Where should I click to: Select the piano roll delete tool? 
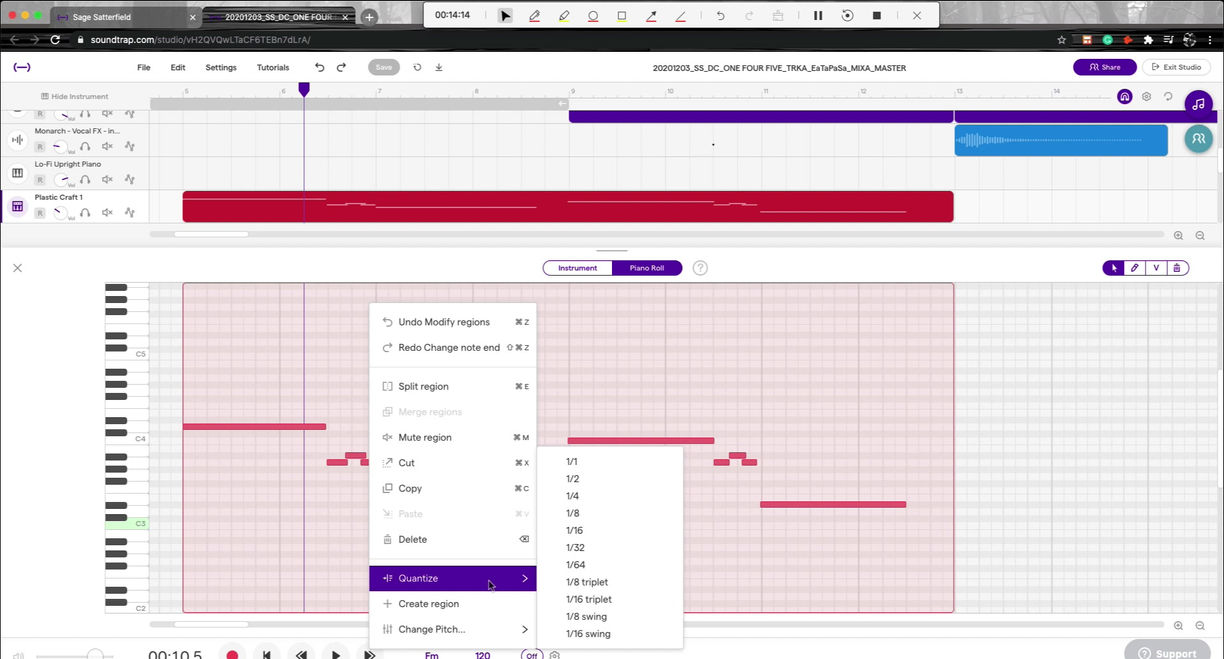pyautogui.click(x=1177, y=268)
